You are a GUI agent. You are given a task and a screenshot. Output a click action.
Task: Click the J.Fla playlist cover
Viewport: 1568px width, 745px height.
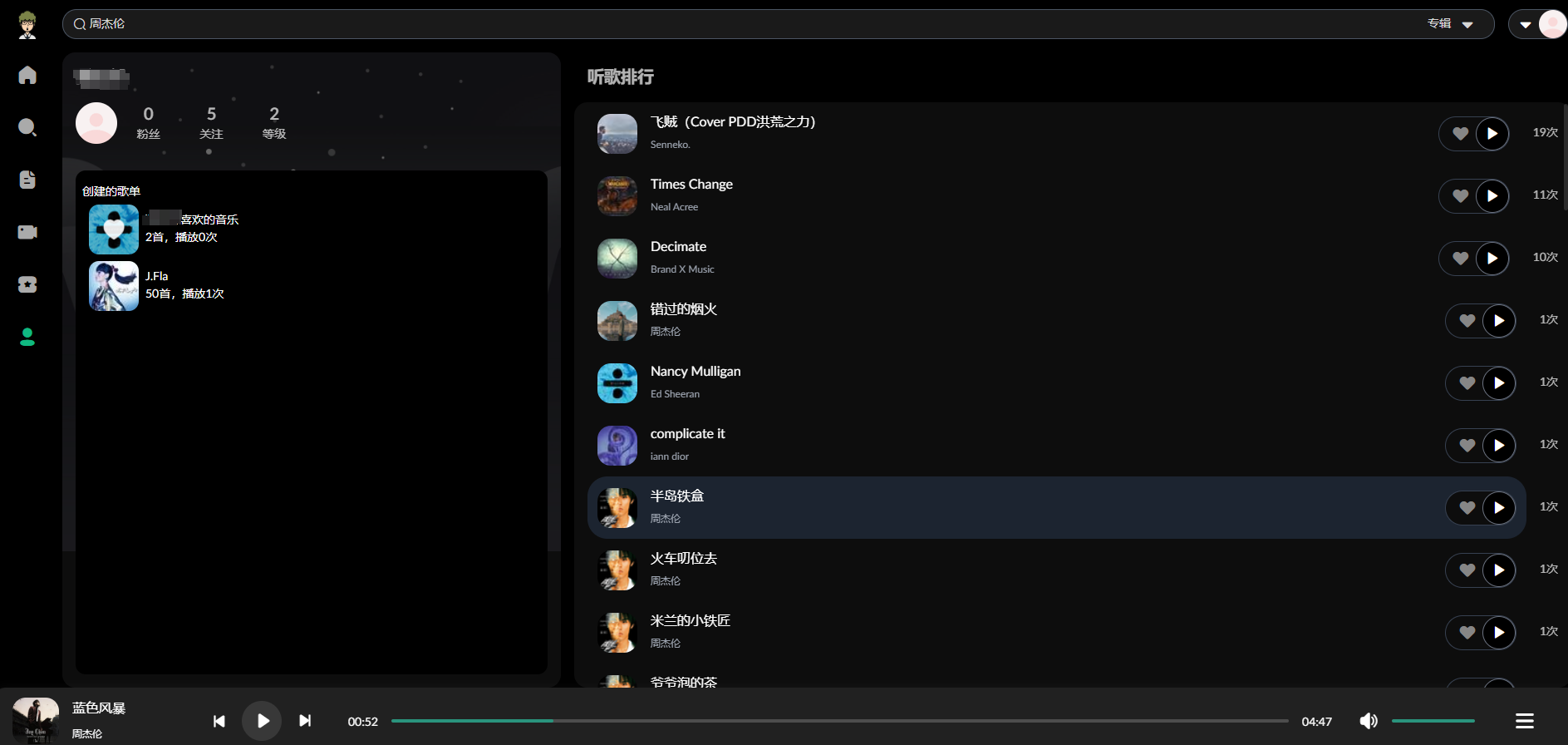click(114, 286)
